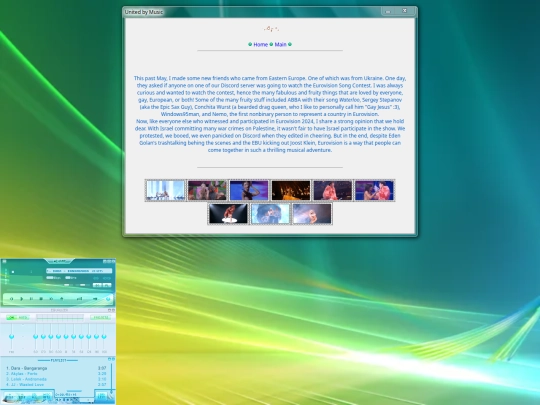The height and width of the screenshot is (405, 540).
Task: Start playback with the player's play button
Action: point(21,299)
